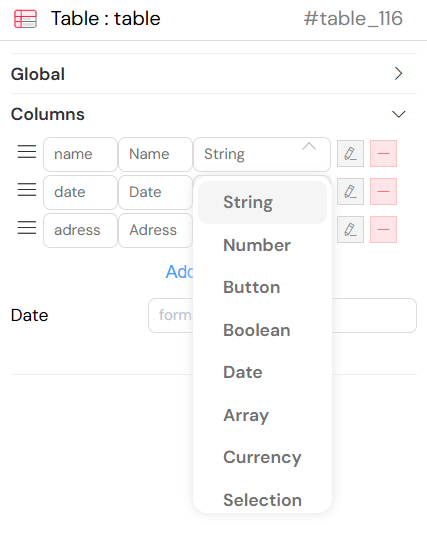
Task: Collapse the Columns section chevron
Action: [x=398, y=114]
